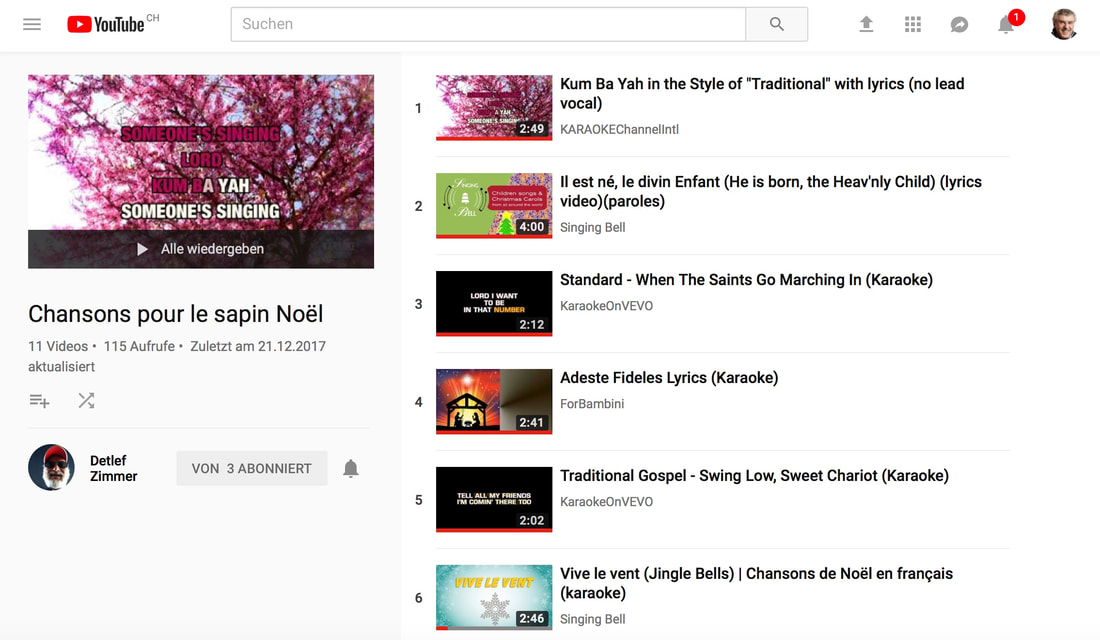Open When The Saints Go Marching In

[746, 280]
